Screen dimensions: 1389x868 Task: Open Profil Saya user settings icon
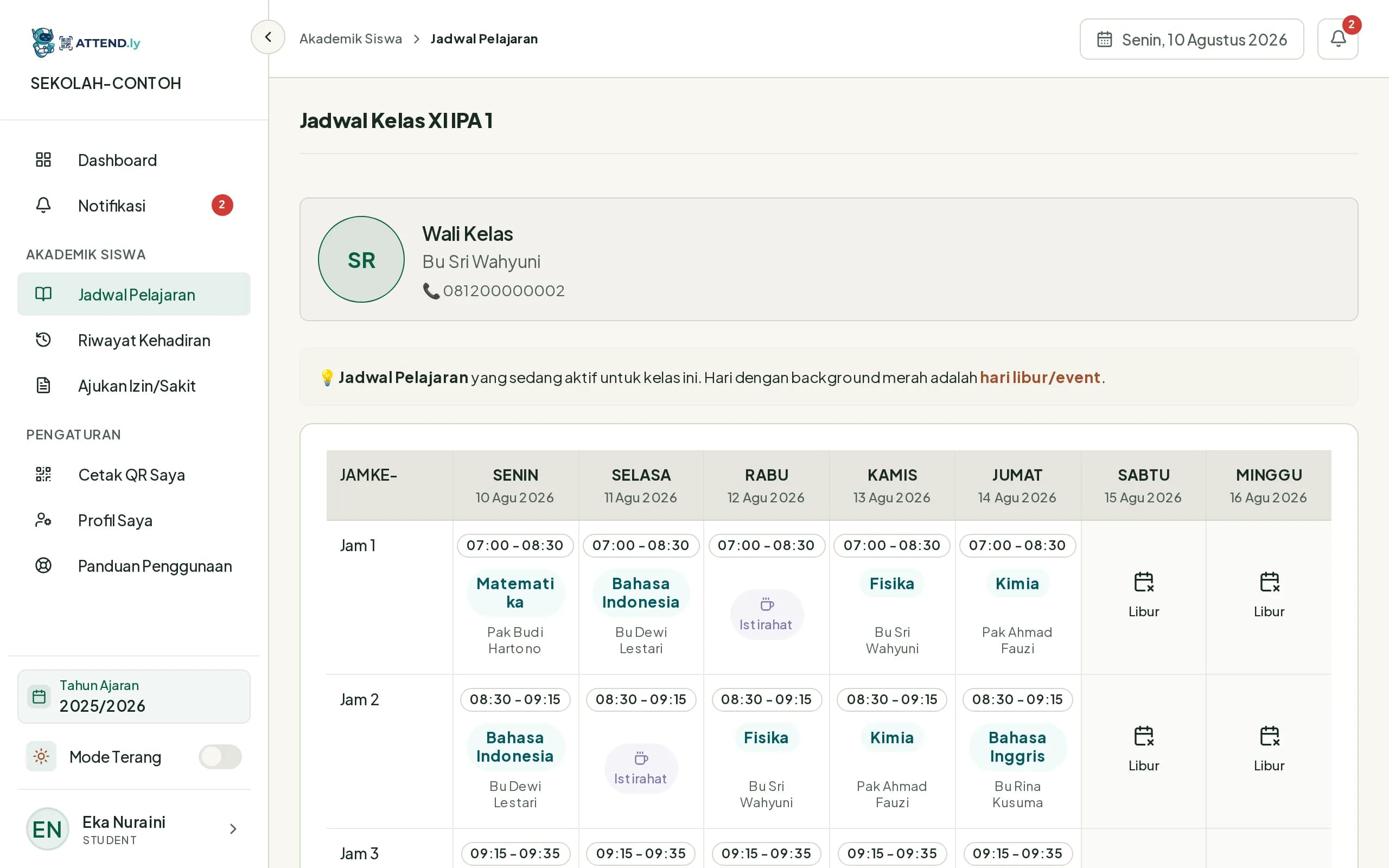coord(43,520)
